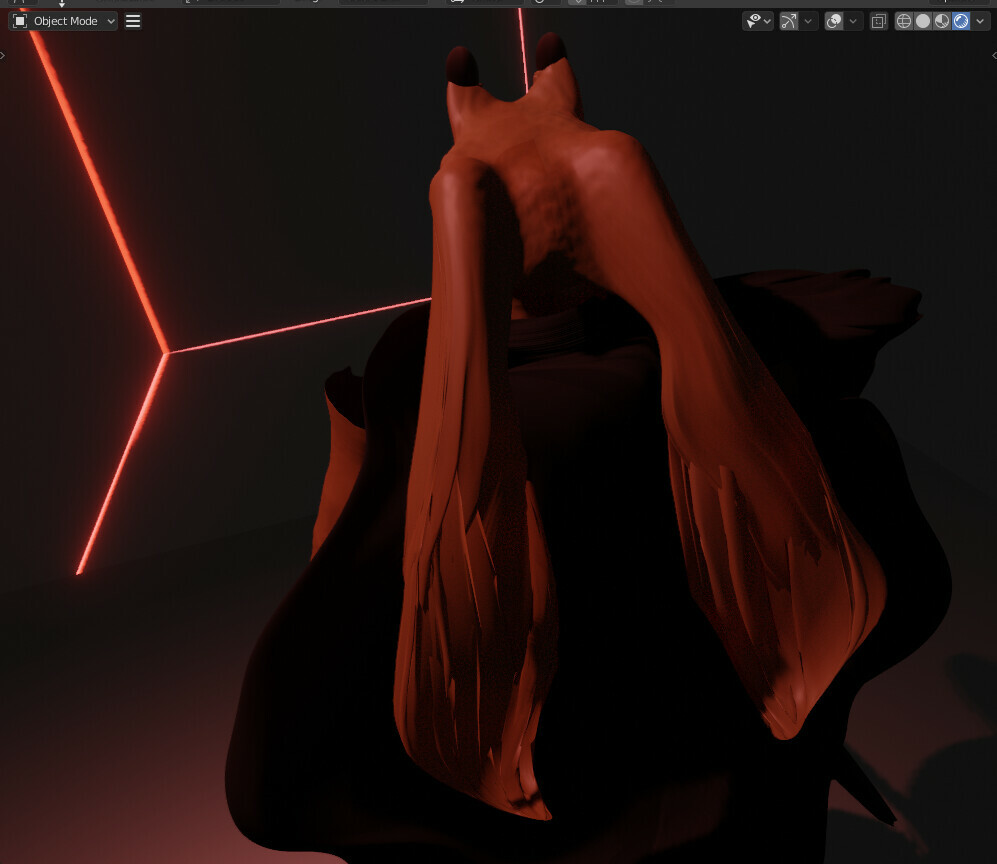Toggle show gizmos button
The height and width of the screenshot is (864, 997).
pyautogui.click(x=789, y=21)
